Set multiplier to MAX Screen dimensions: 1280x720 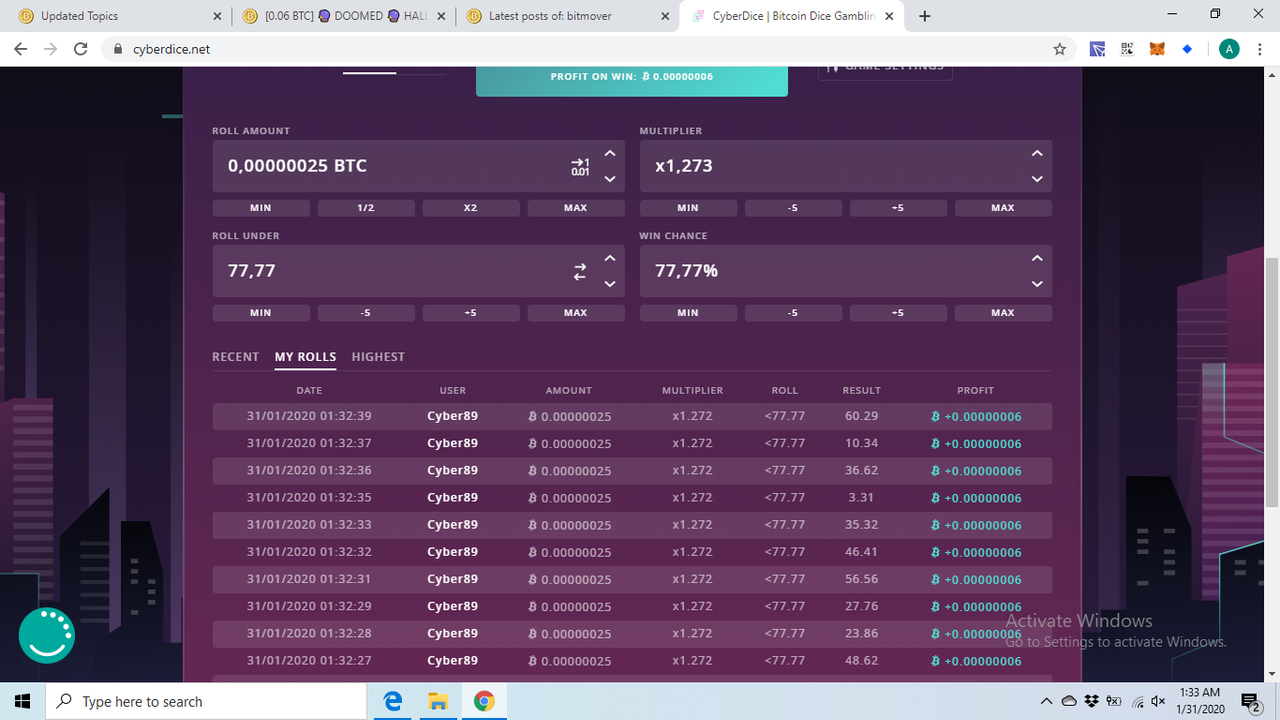(x=1003, y=208)
